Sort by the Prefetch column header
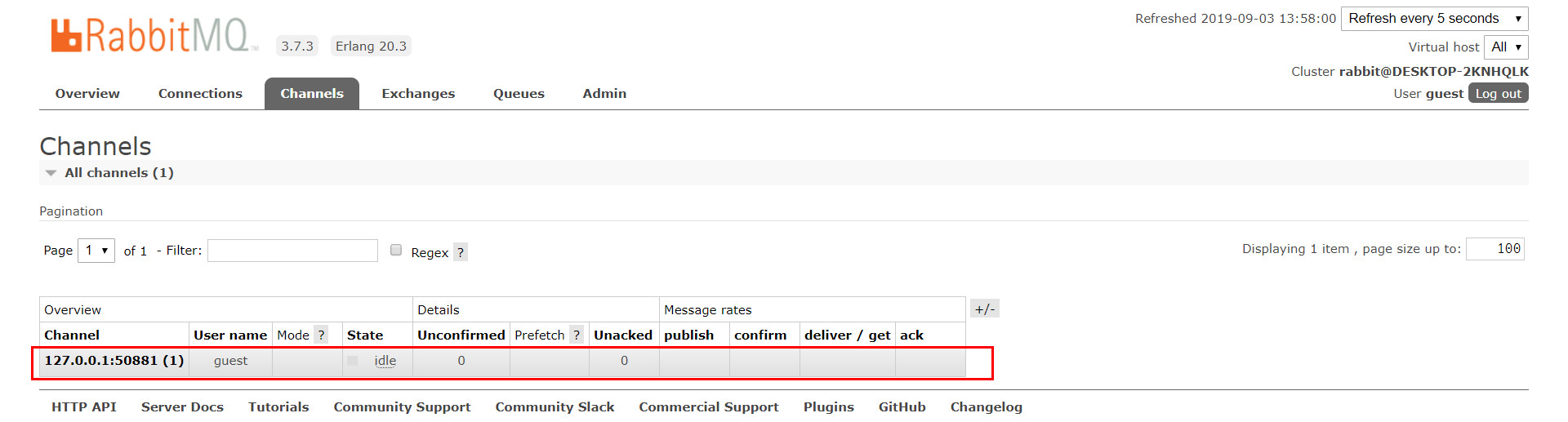 [540, 335]
